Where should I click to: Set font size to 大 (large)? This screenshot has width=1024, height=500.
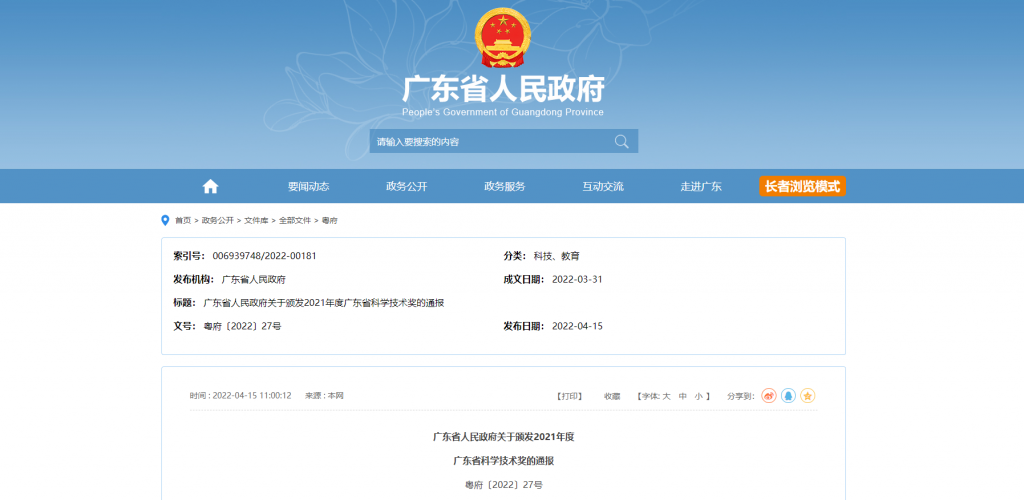pyautogui.click(x=666, y=396)
